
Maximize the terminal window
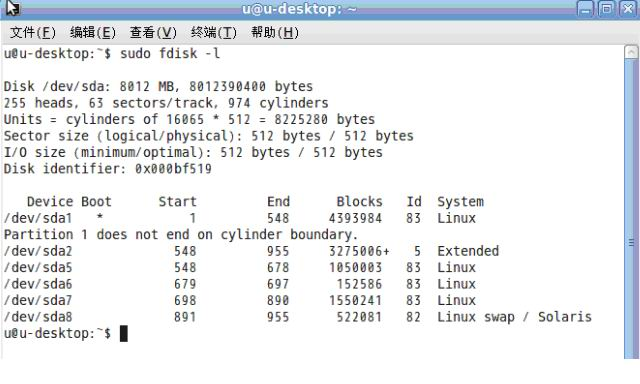[607, 8]
